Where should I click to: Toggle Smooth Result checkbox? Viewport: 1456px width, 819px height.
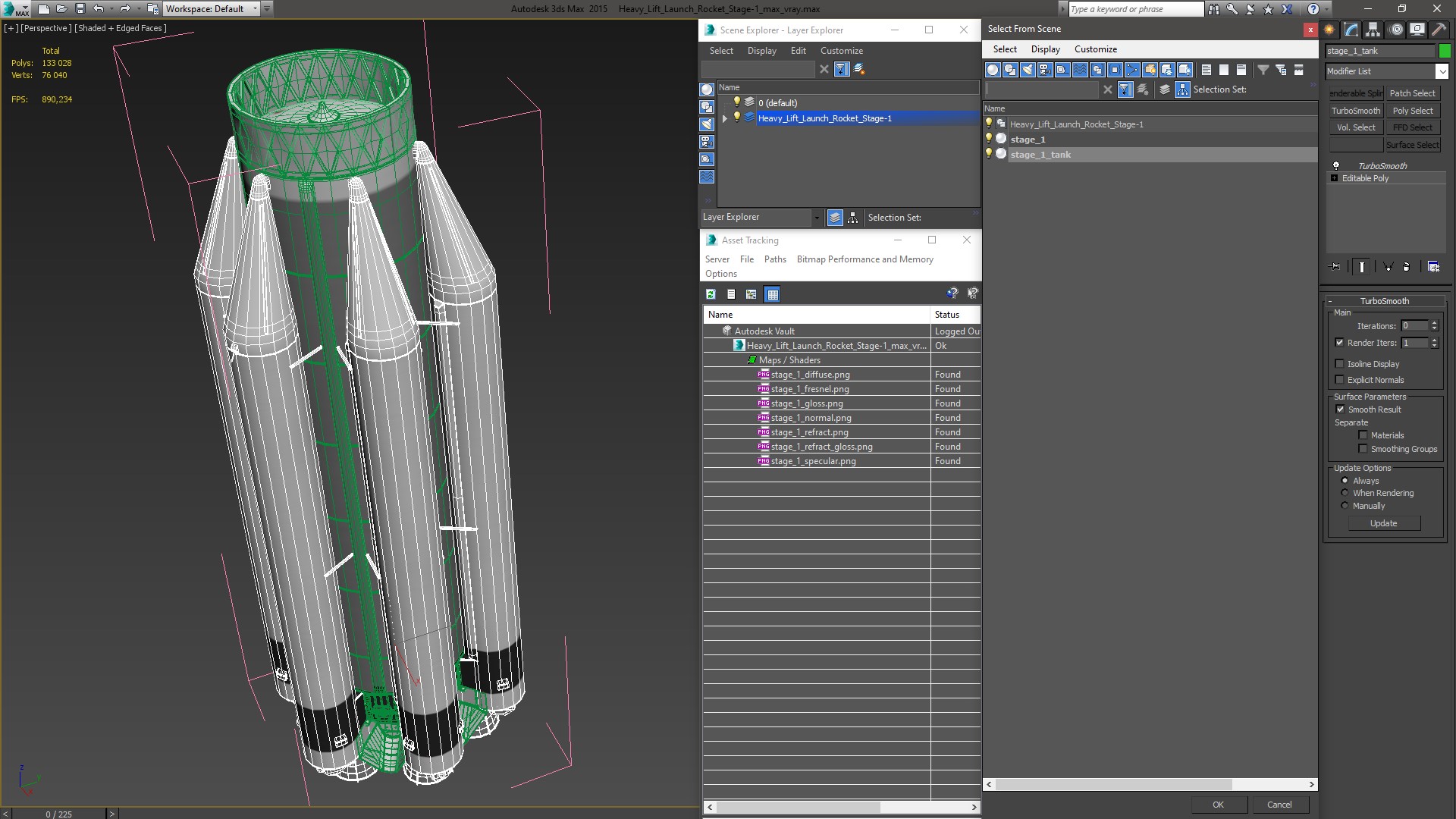(1340, 409)
